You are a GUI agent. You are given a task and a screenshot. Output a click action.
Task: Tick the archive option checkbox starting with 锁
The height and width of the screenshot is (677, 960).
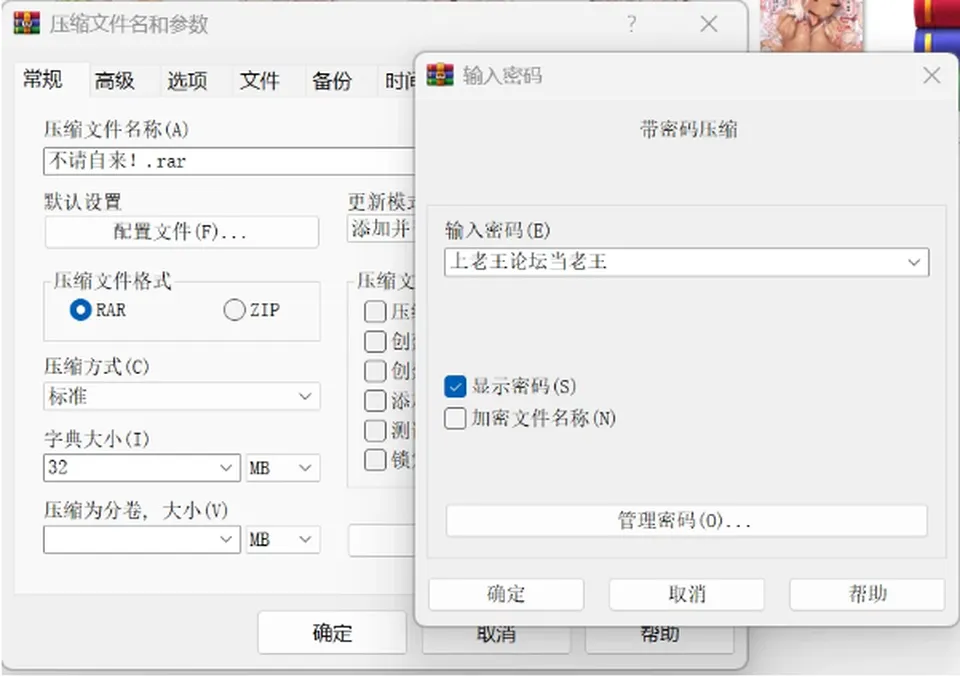[x=375, y=460]
